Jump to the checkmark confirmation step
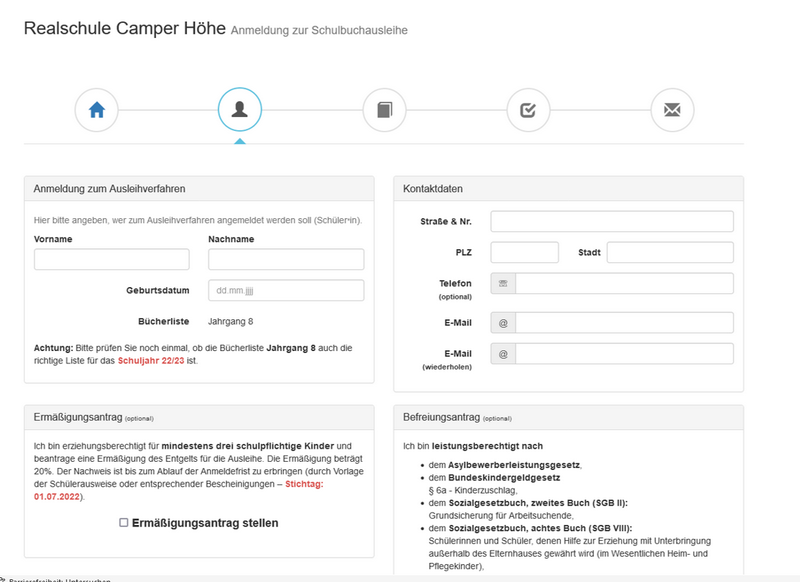The height and width of the screenshot is (582, 800). pos(528,110)
